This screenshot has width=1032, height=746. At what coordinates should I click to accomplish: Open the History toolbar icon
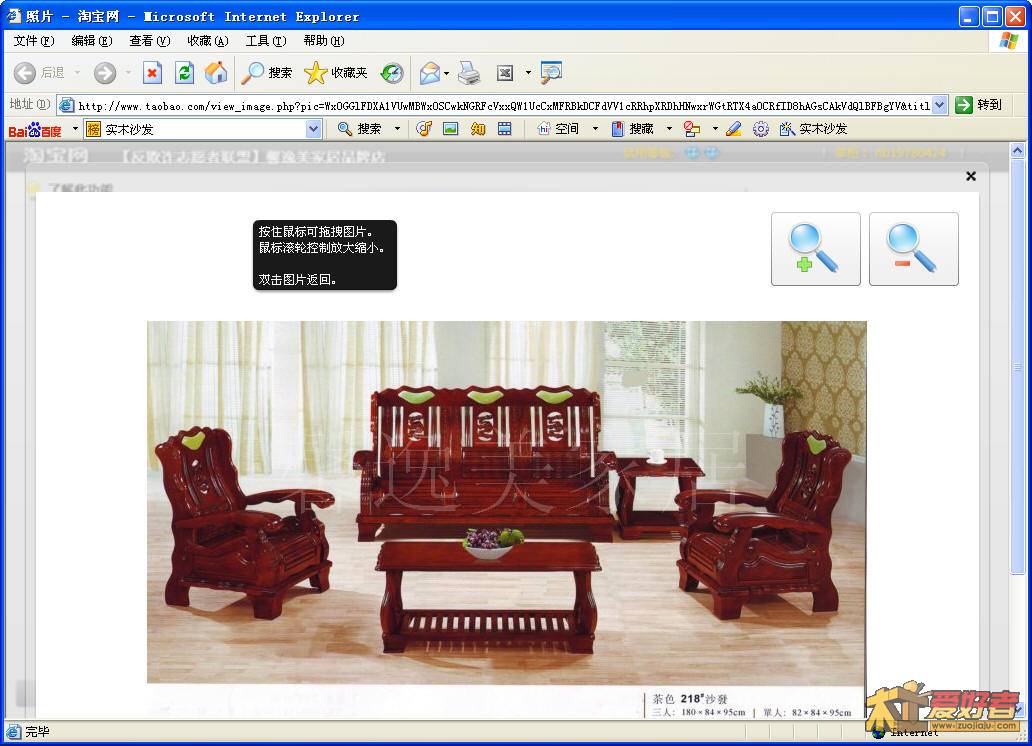tap(392, 73)
